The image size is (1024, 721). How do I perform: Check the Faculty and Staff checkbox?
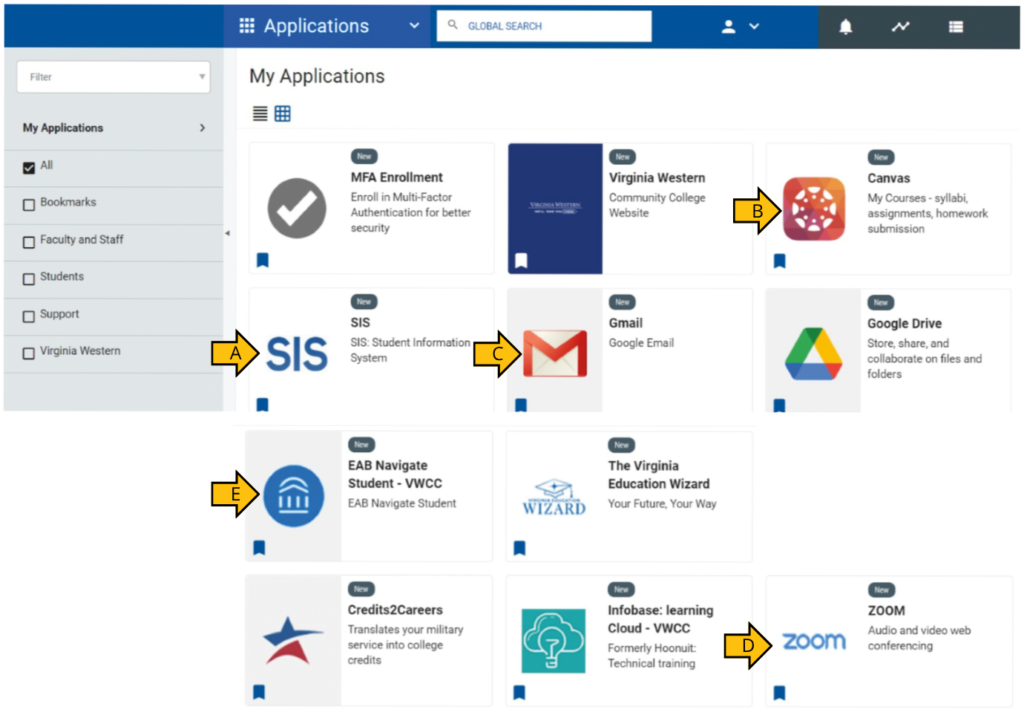[29, 242]
